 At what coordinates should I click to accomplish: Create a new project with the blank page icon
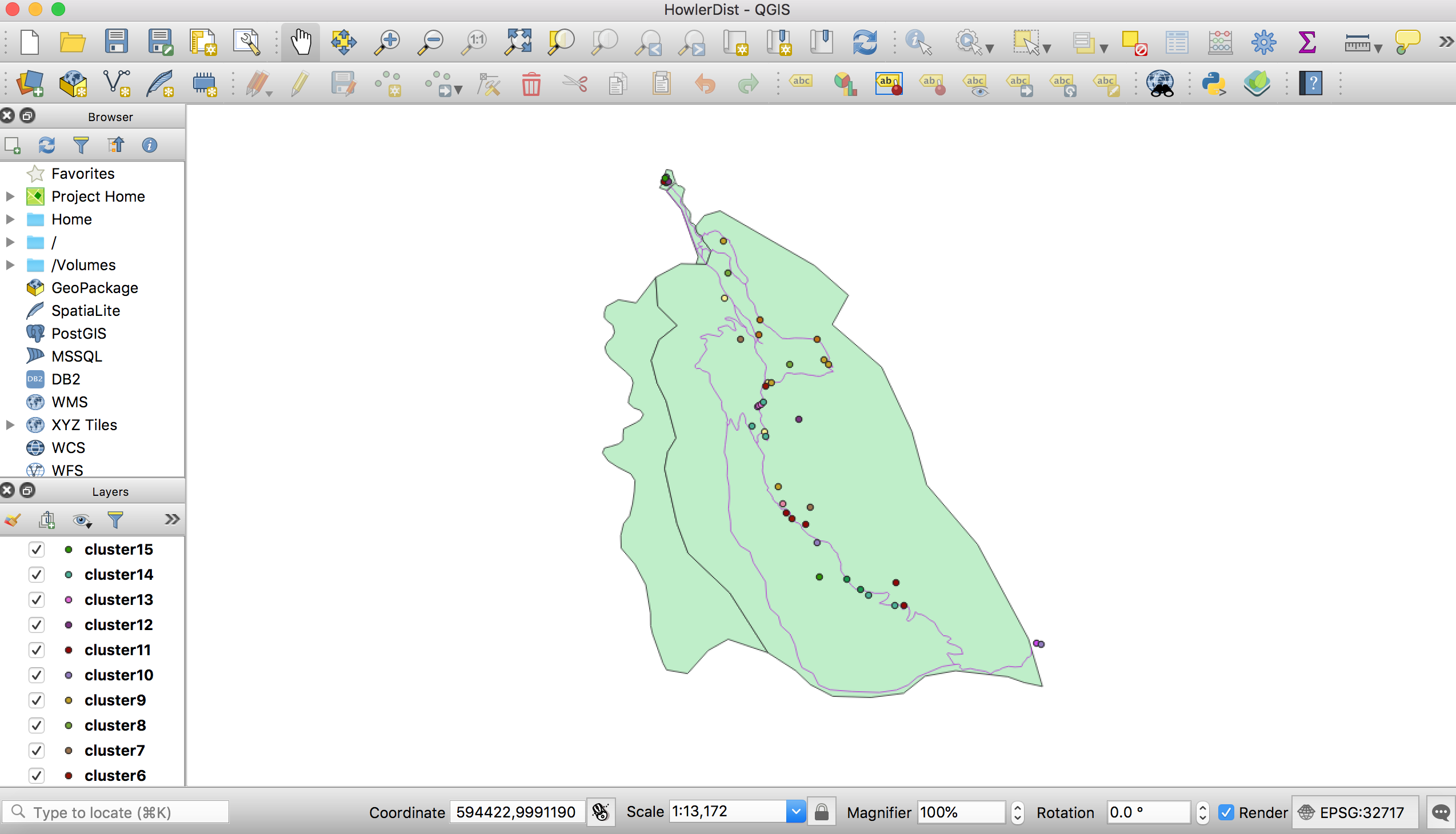(29, 42)
